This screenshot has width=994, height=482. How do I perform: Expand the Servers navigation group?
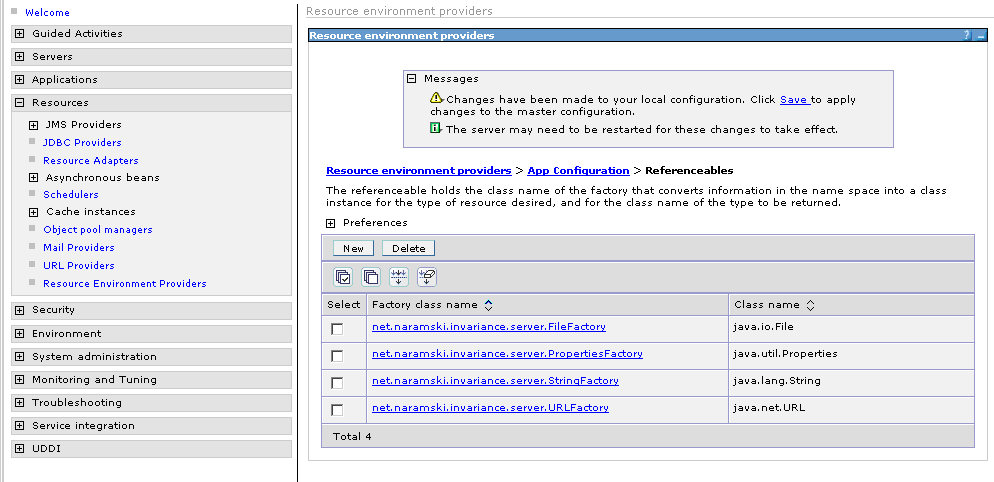[20, 57]
